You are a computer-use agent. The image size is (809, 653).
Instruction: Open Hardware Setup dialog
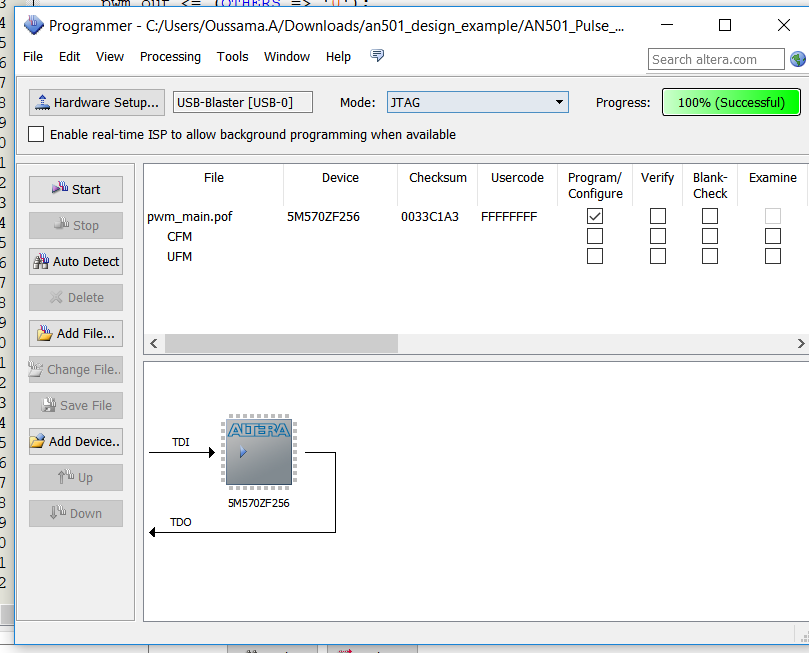point(96,102)
